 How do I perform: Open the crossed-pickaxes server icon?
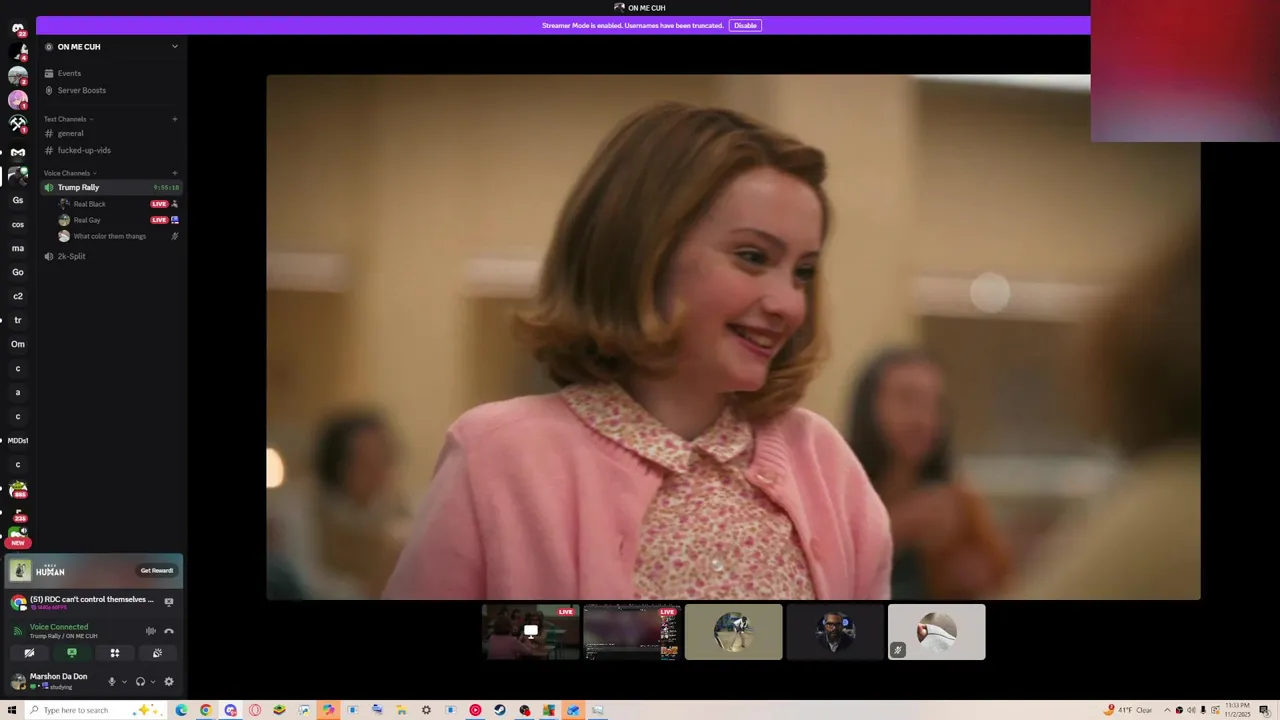pyautogui.click(x=18, y=124)
